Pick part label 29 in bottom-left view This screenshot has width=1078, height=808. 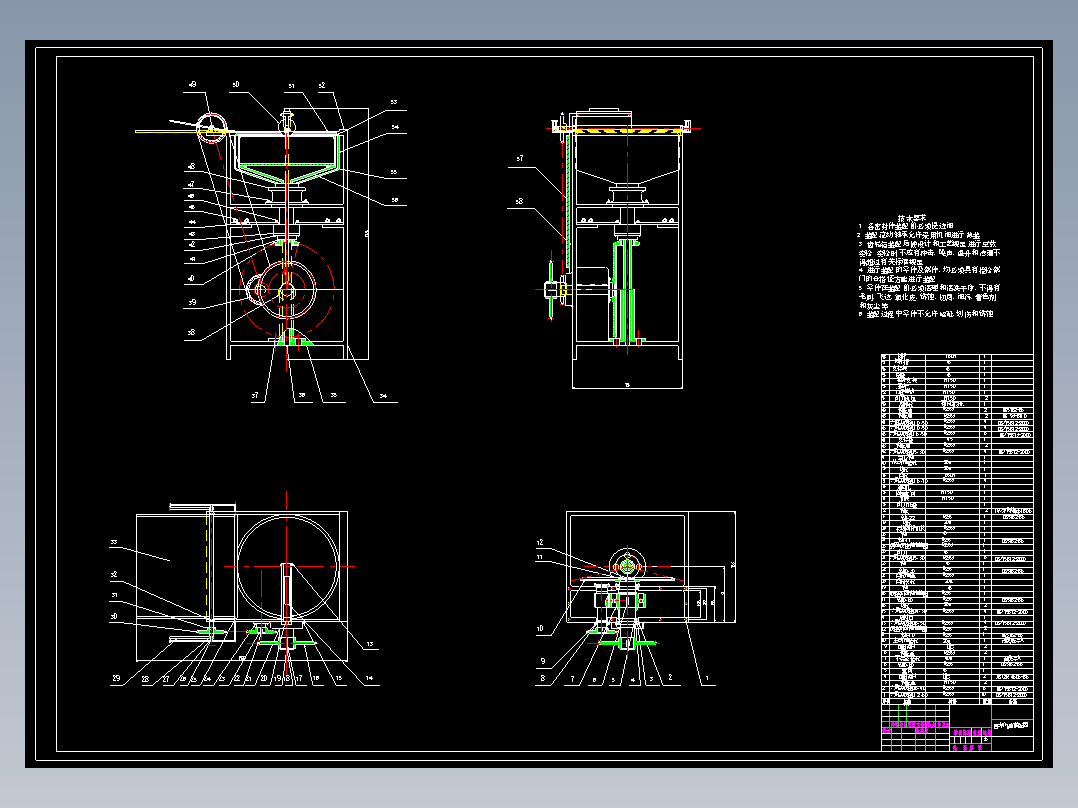click(116, 678)
